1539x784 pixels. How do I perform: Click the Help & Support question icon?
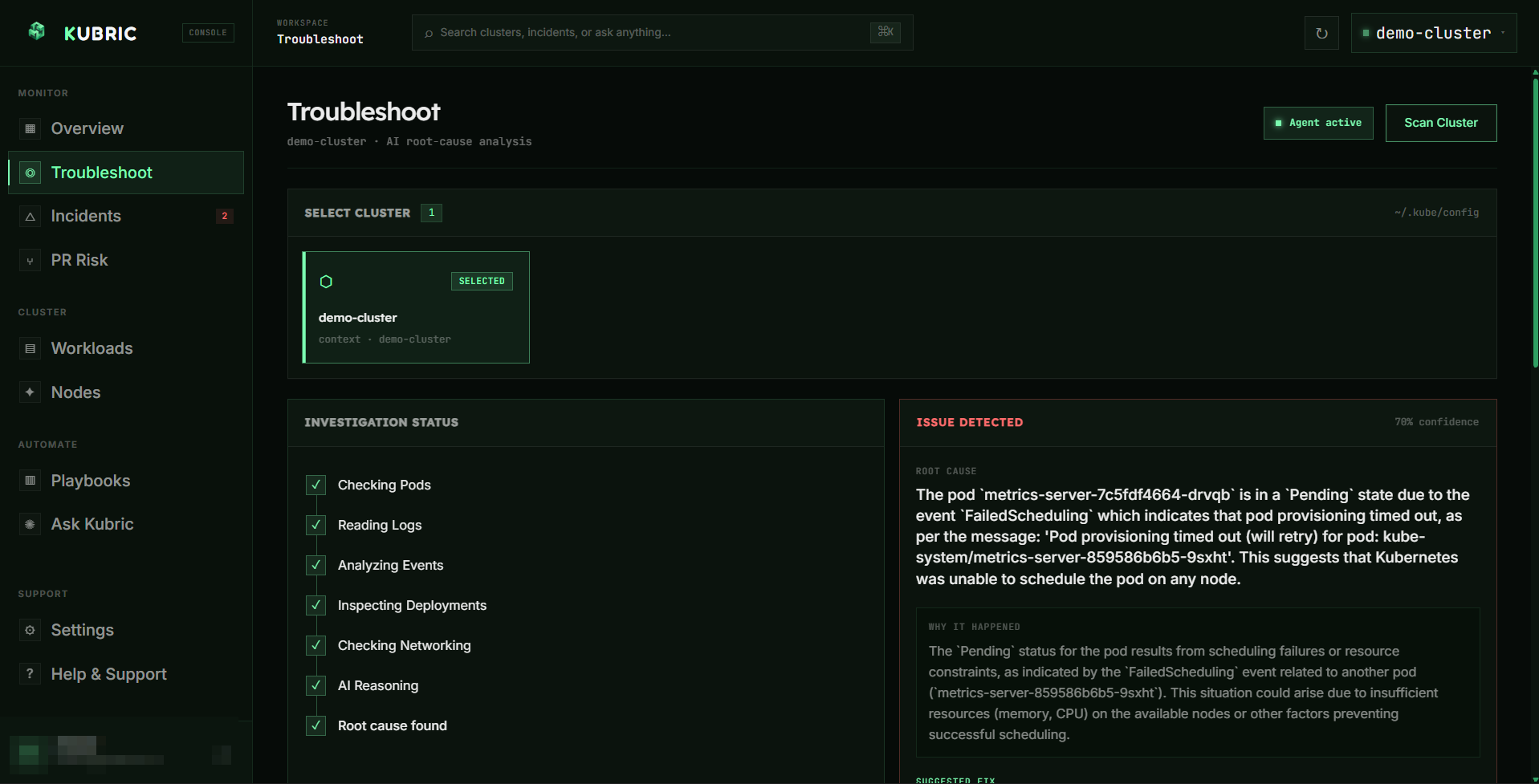pos(30,674)
